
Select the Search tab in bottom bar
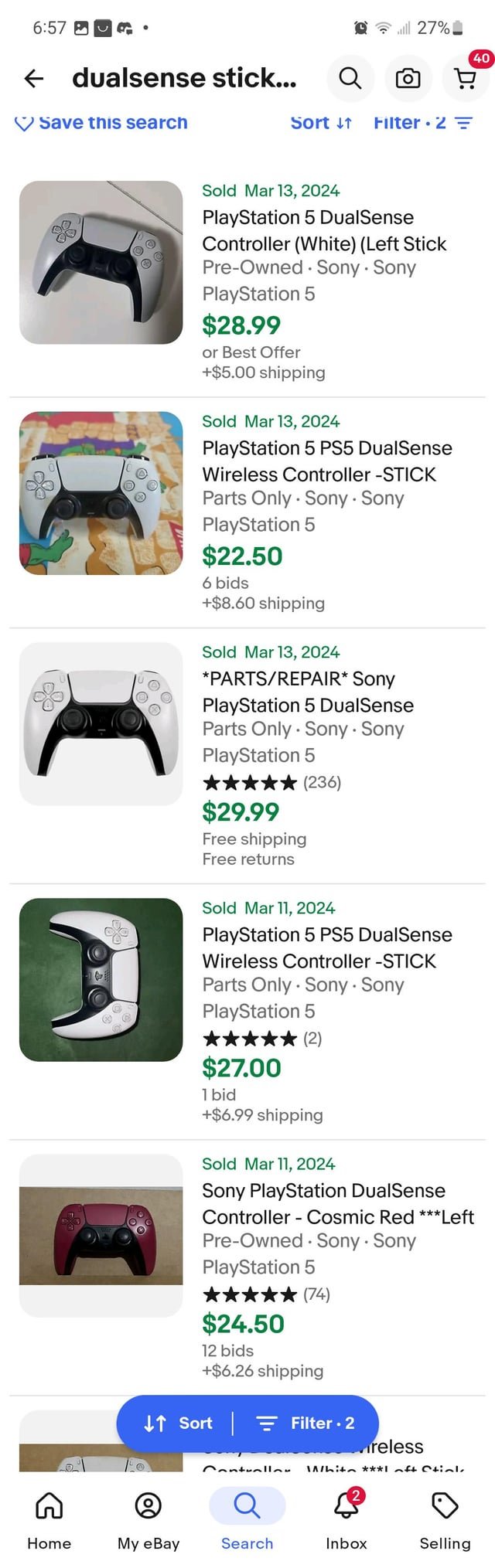click(247, 1520)
